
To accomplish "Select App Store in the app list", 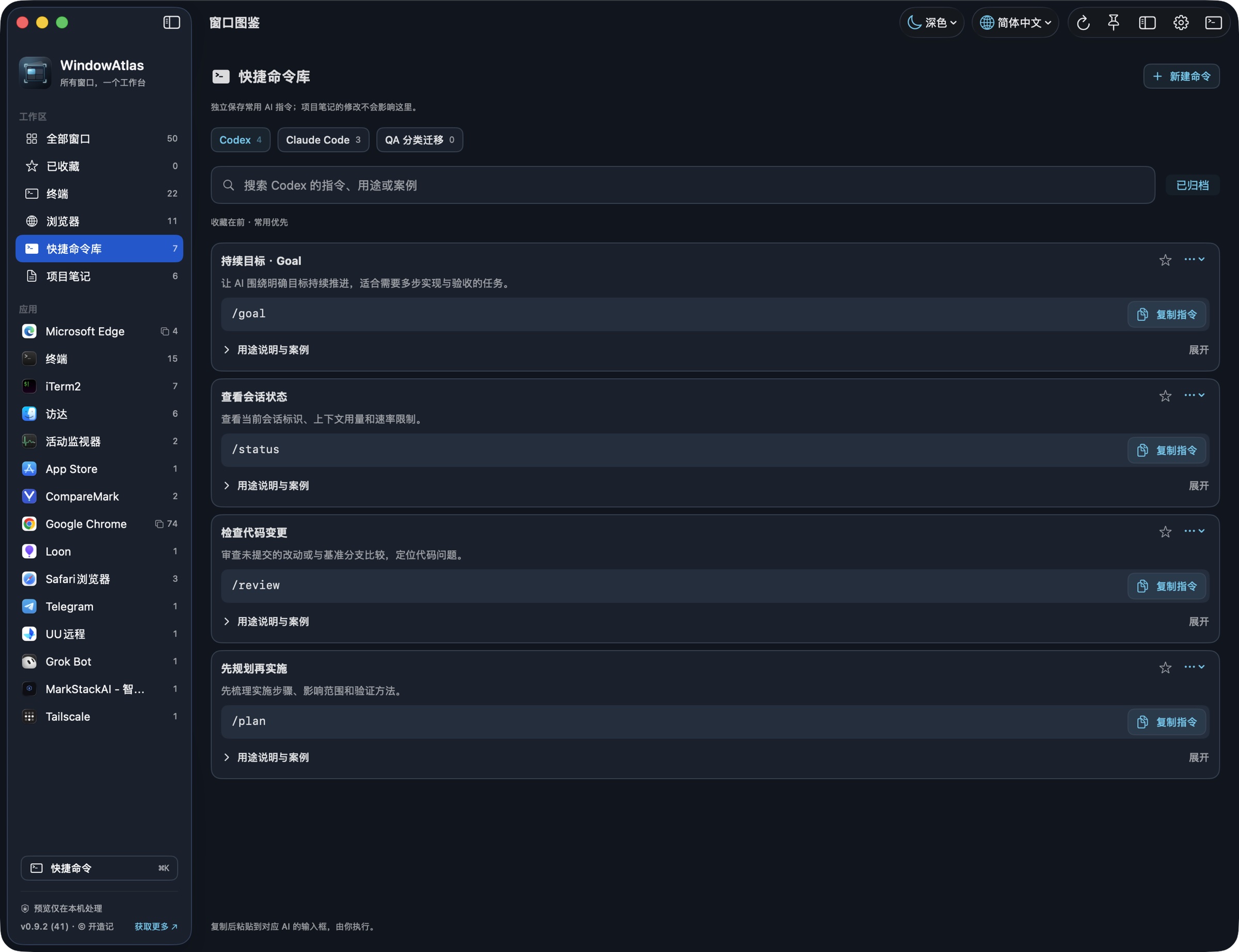I will pos(99,469).
